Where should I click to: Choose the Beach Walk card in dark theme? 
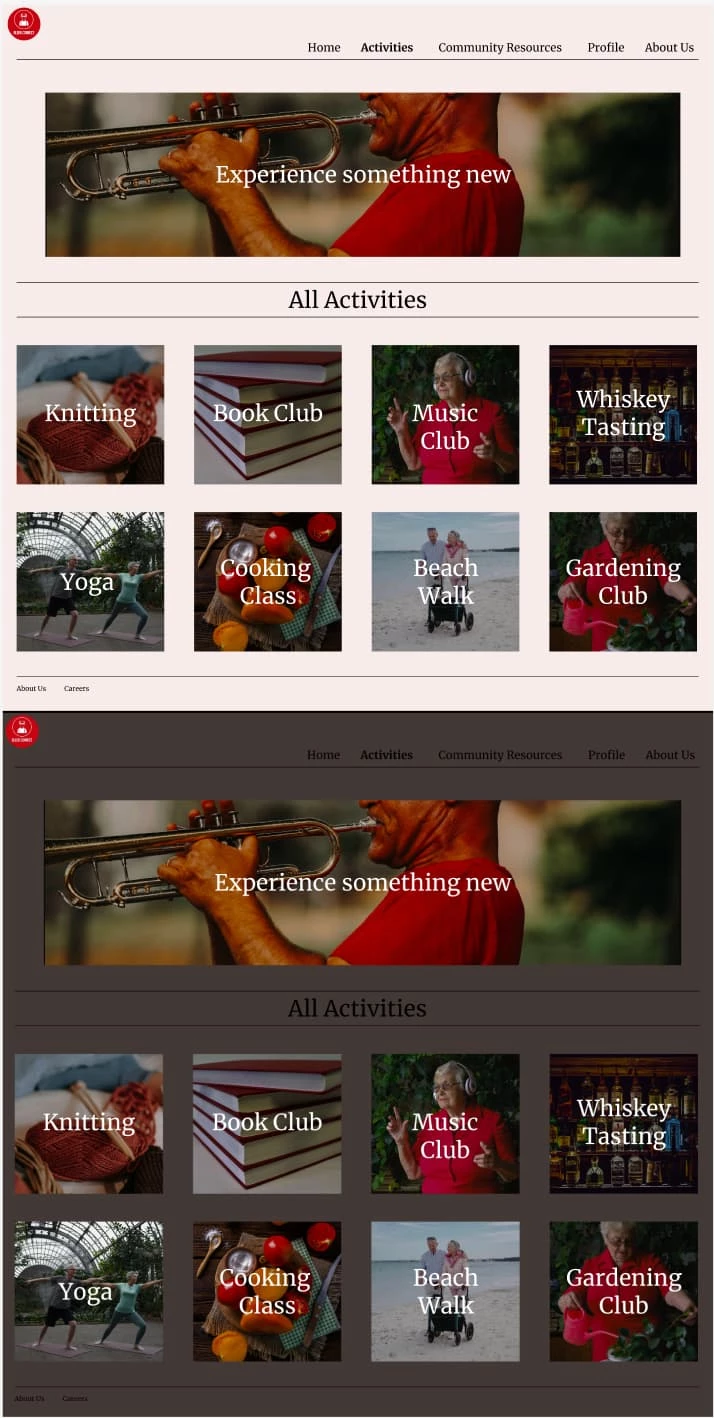click(445, 1291)
